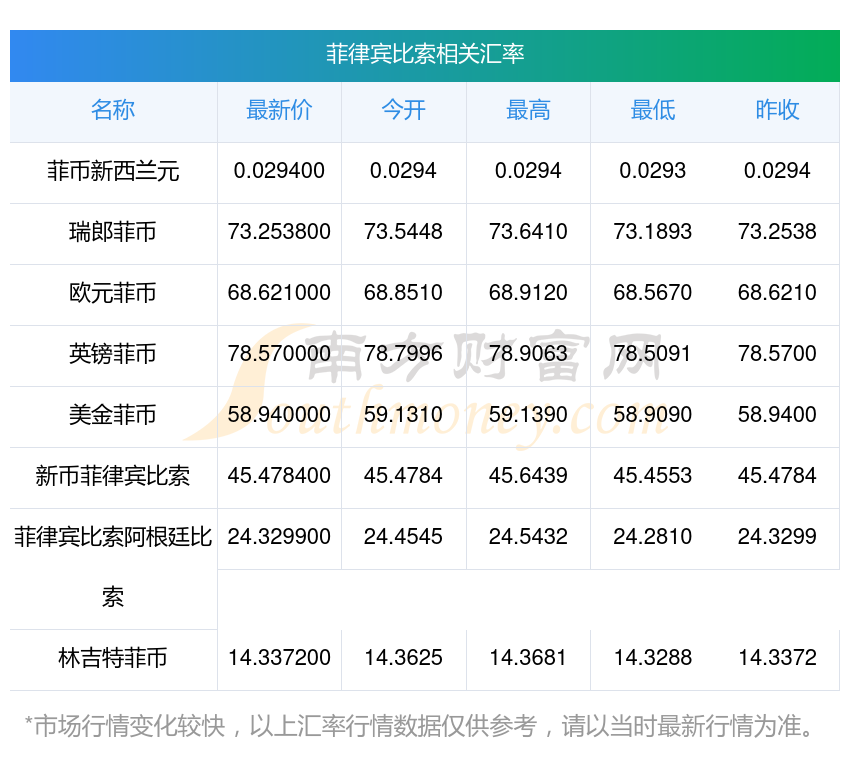The image size is (850, 757).
Task: Select the 最低 column header
Action: click(x=652, y=110)
